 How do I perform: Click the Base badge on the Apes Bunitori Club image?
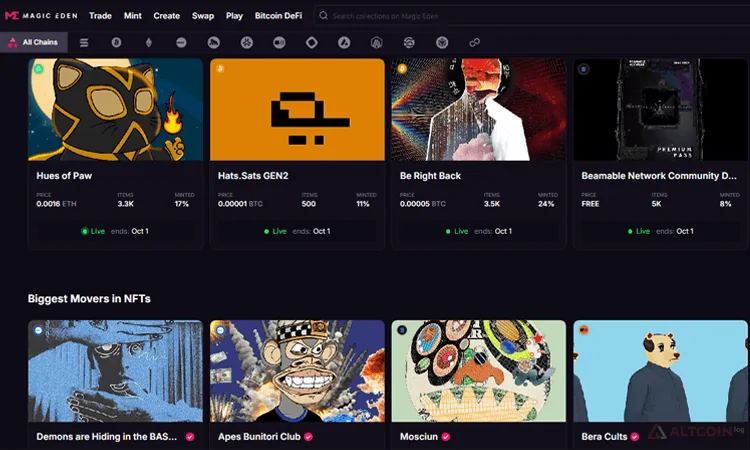221,330
